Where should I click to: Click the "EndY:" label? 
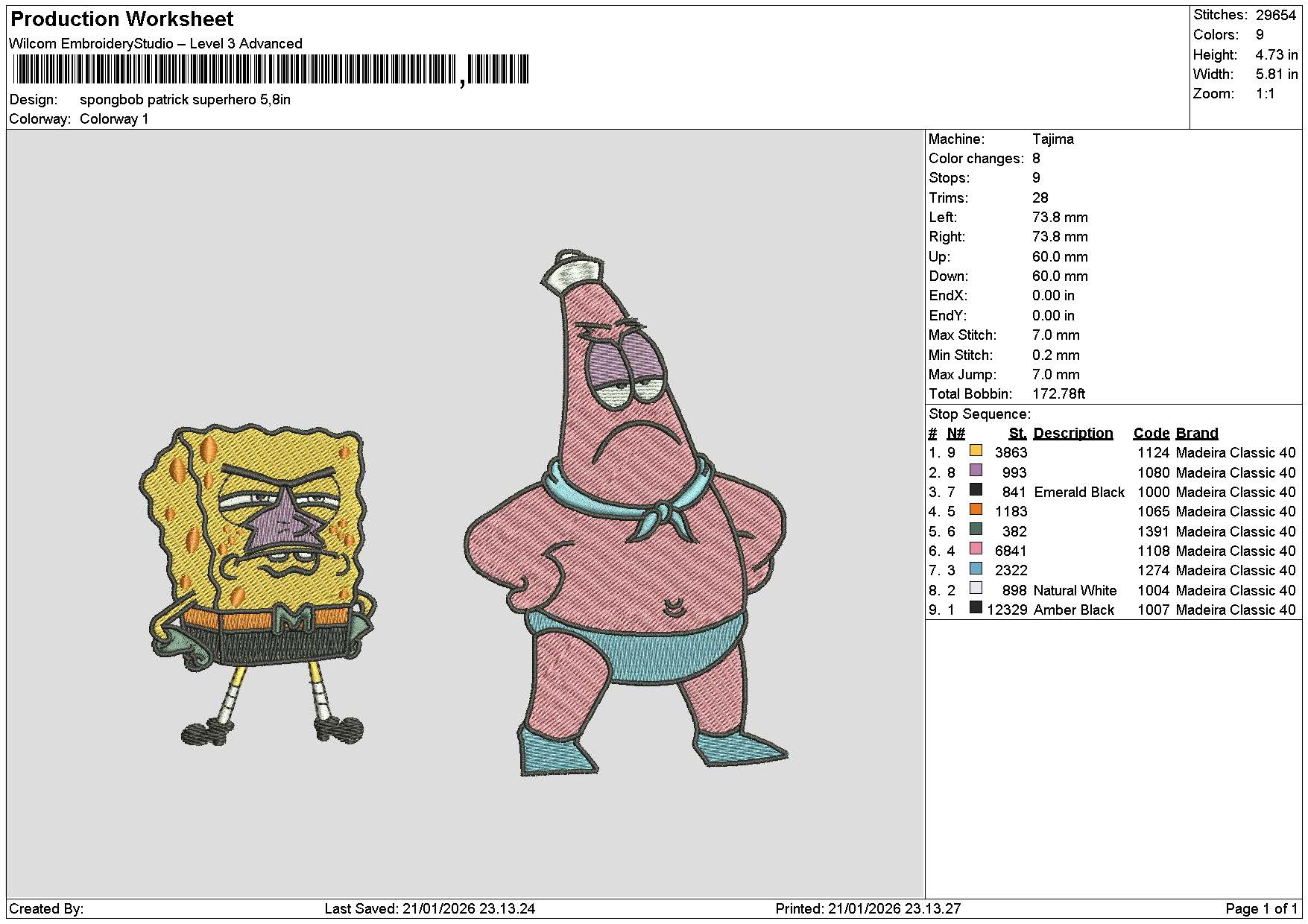[947, 316]
